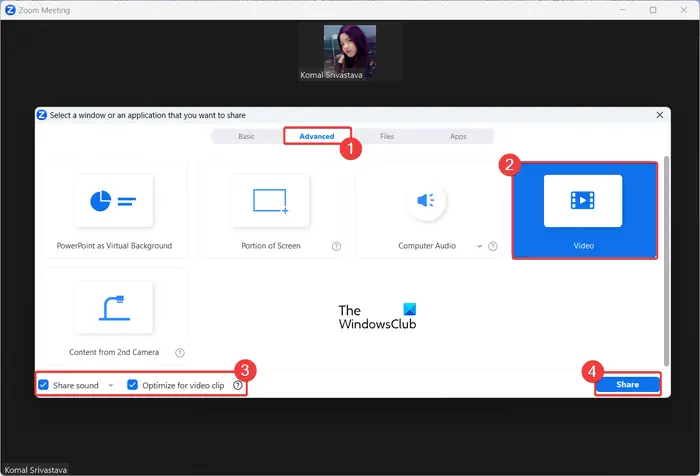
Task: Switch to the Basic tab
Action: click(246, 136)
